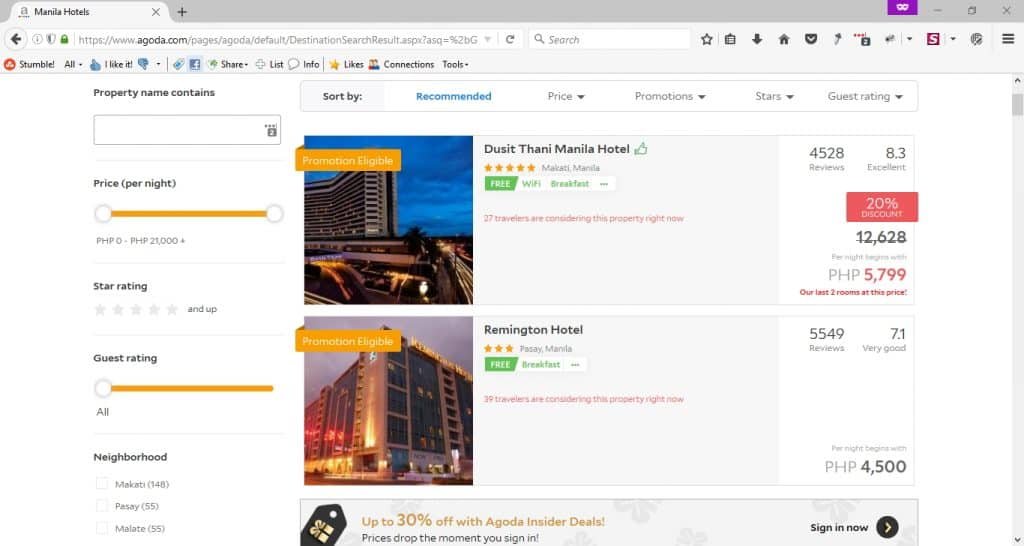The image size is (1024, 546).
Task: Expand Dusit Thani amenities ellipsis
Action: tap(604, 184)
